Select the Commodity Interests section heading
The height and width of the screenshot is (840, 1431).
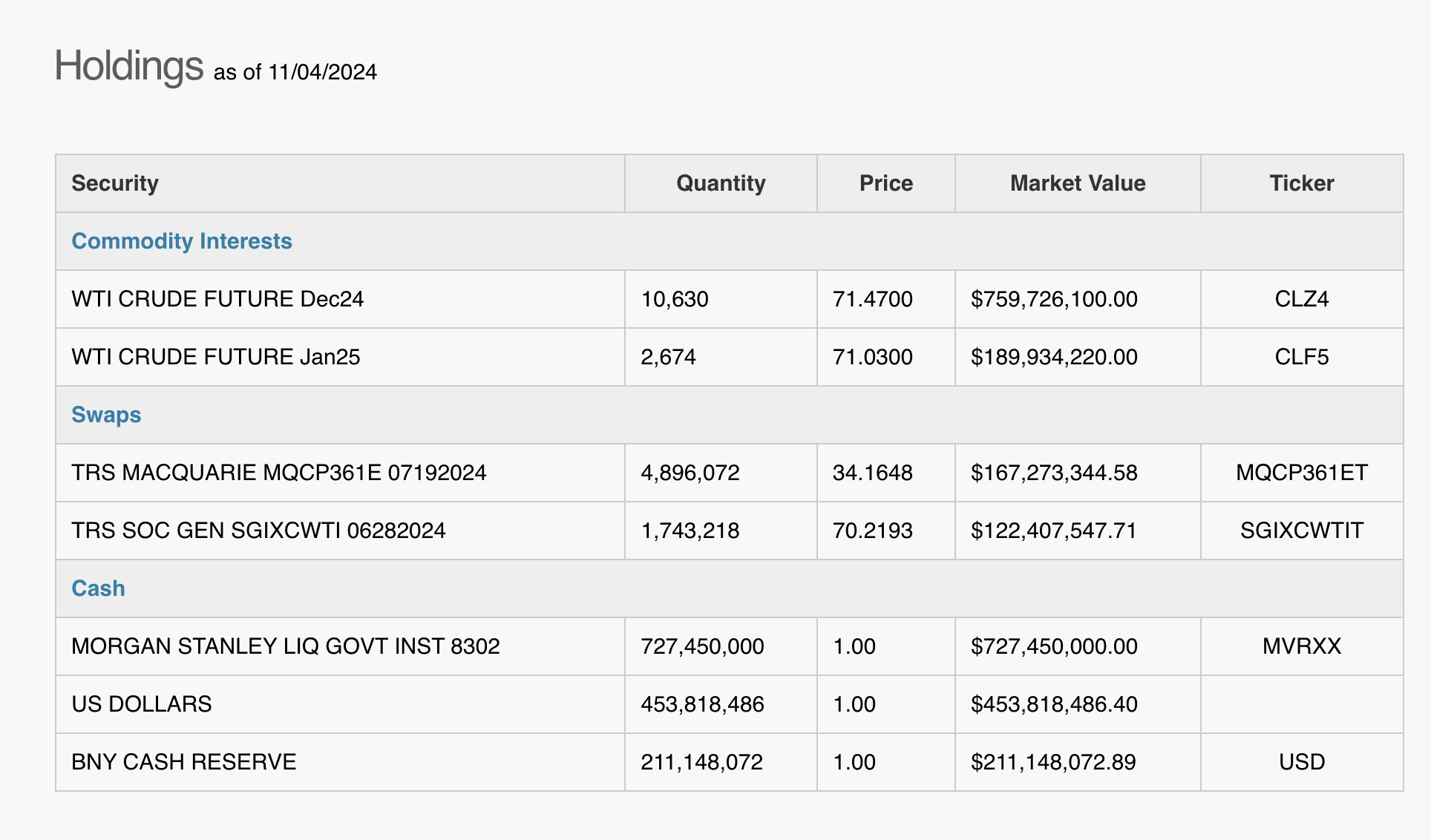[182, 241]
